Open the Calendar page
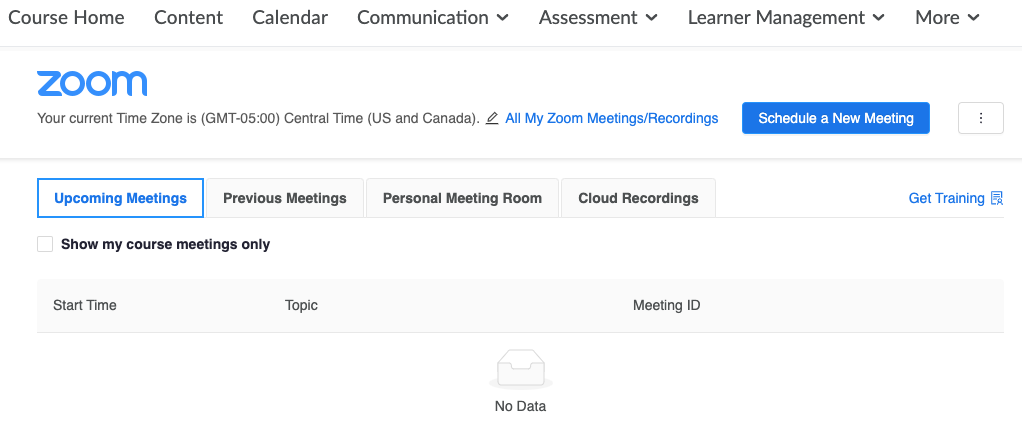The height and width of the screenshot is (423, 1022). 290,18
